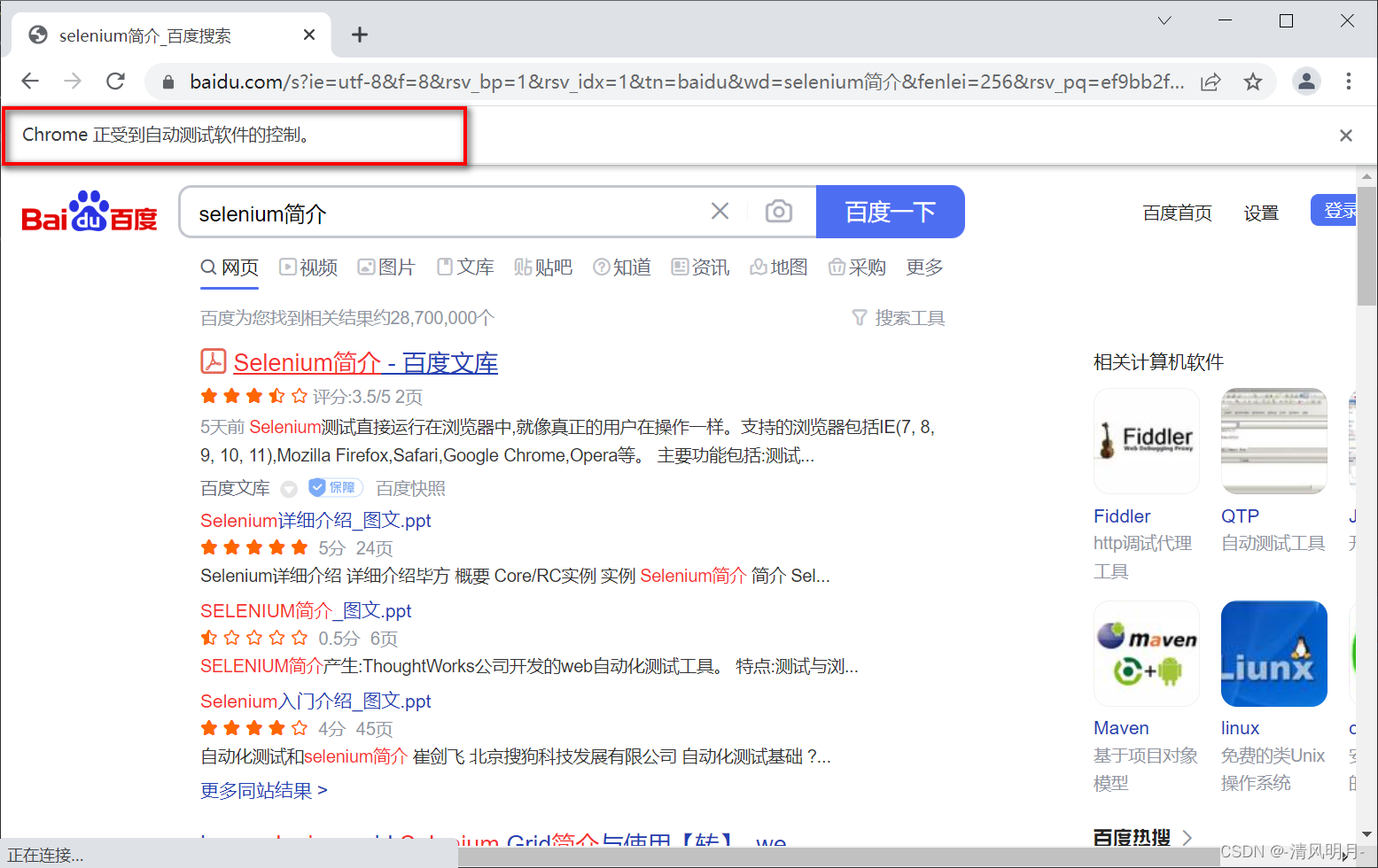Click the scrollbar up arrow
This screenshot has width=1378, height=868.
click(1366, 175)
